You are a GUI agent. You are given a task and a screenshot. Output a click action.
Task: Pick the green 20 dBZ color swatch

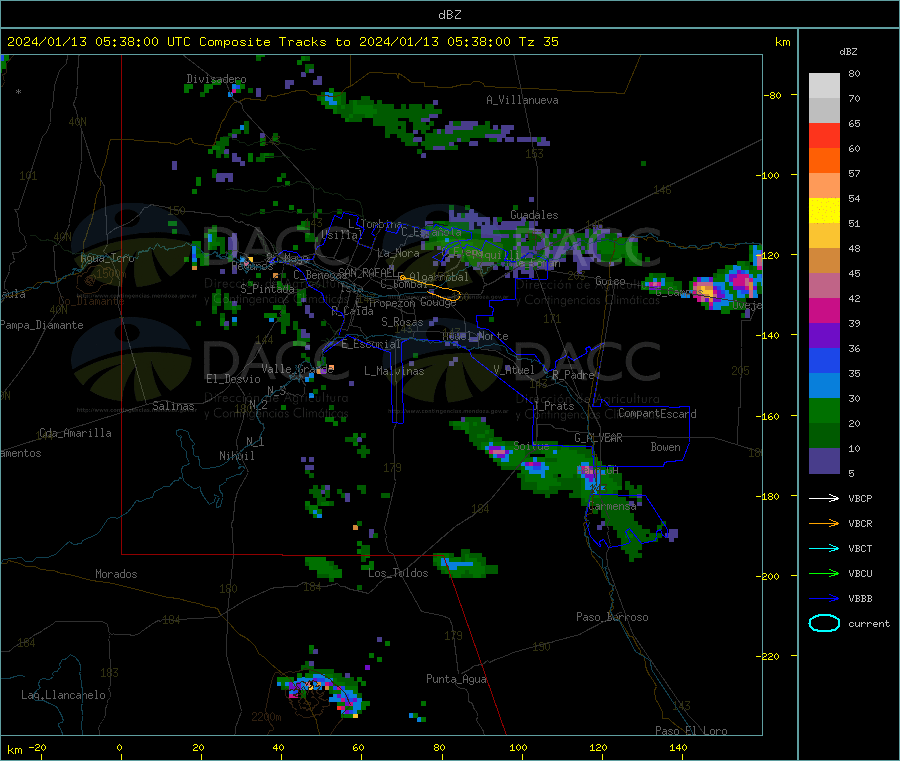pos(824,410)
